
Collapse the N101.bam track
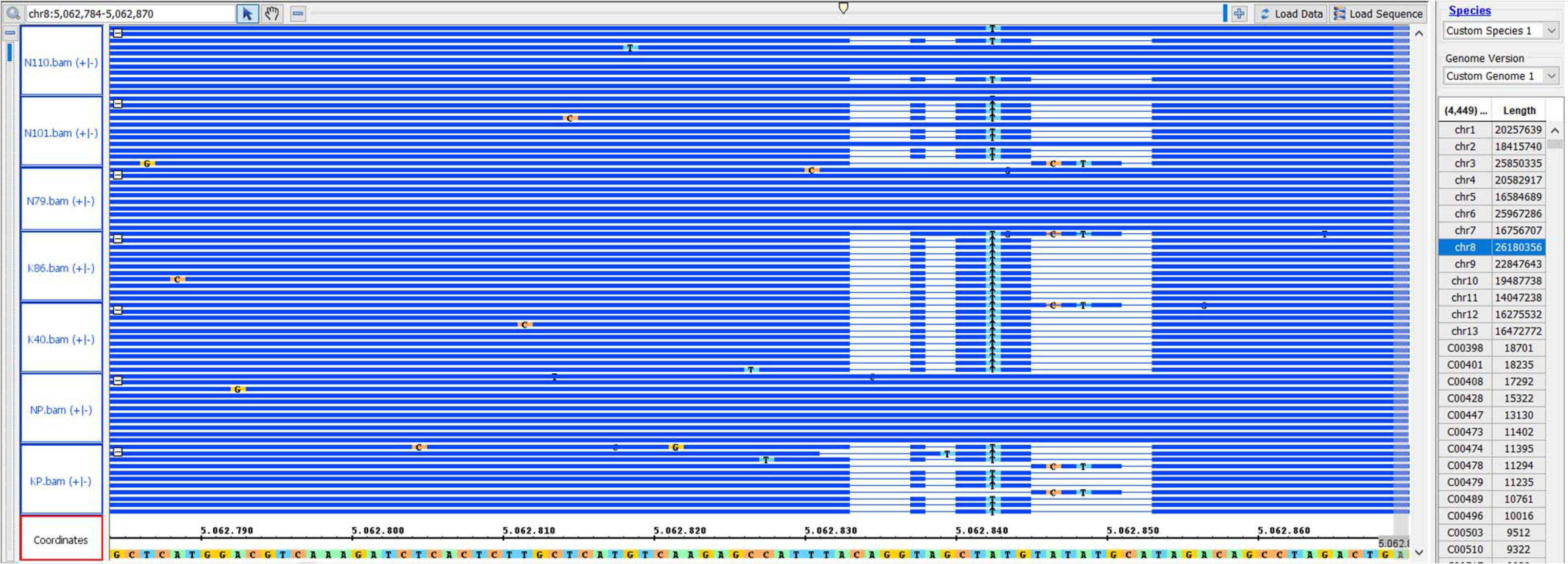[118, 103]
